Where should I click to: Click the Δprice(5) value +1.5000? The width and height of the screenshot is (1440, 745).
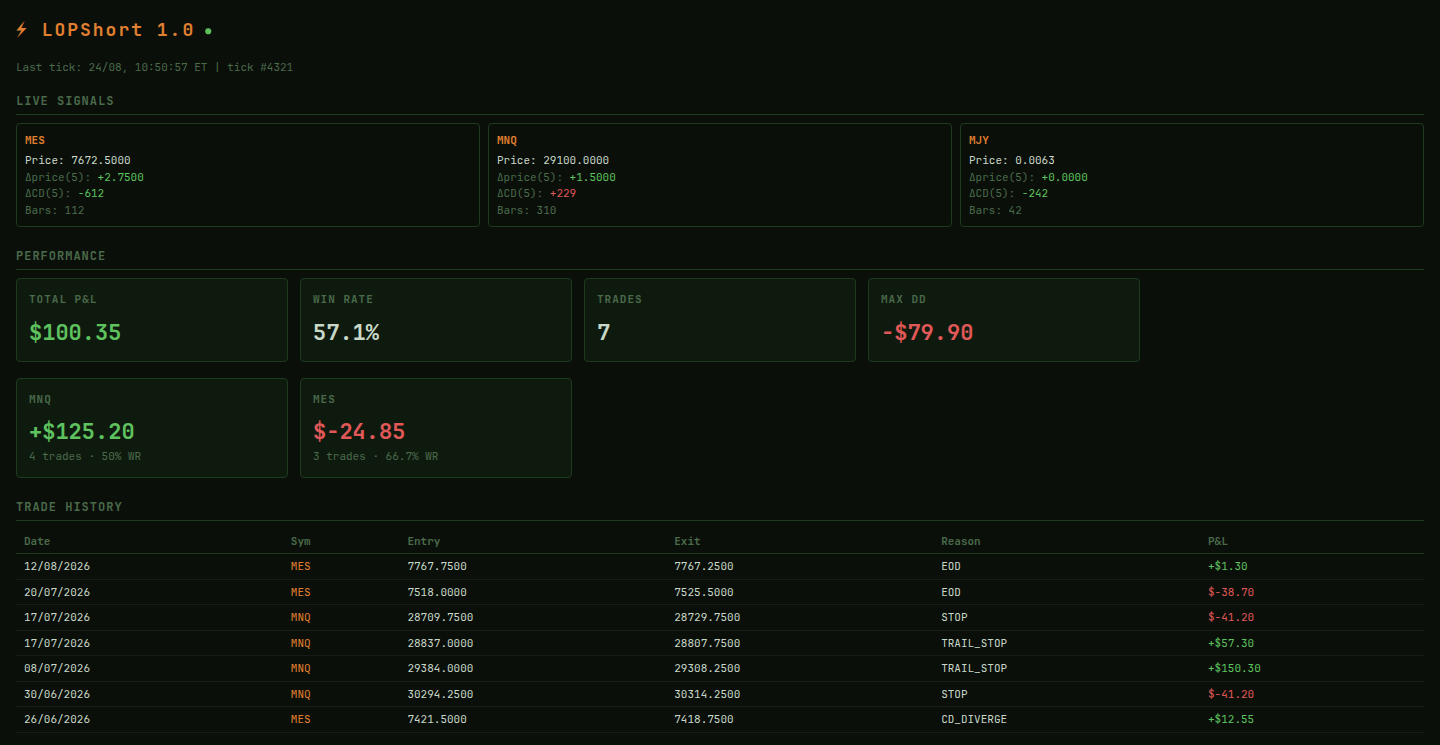tap(592, 177)
